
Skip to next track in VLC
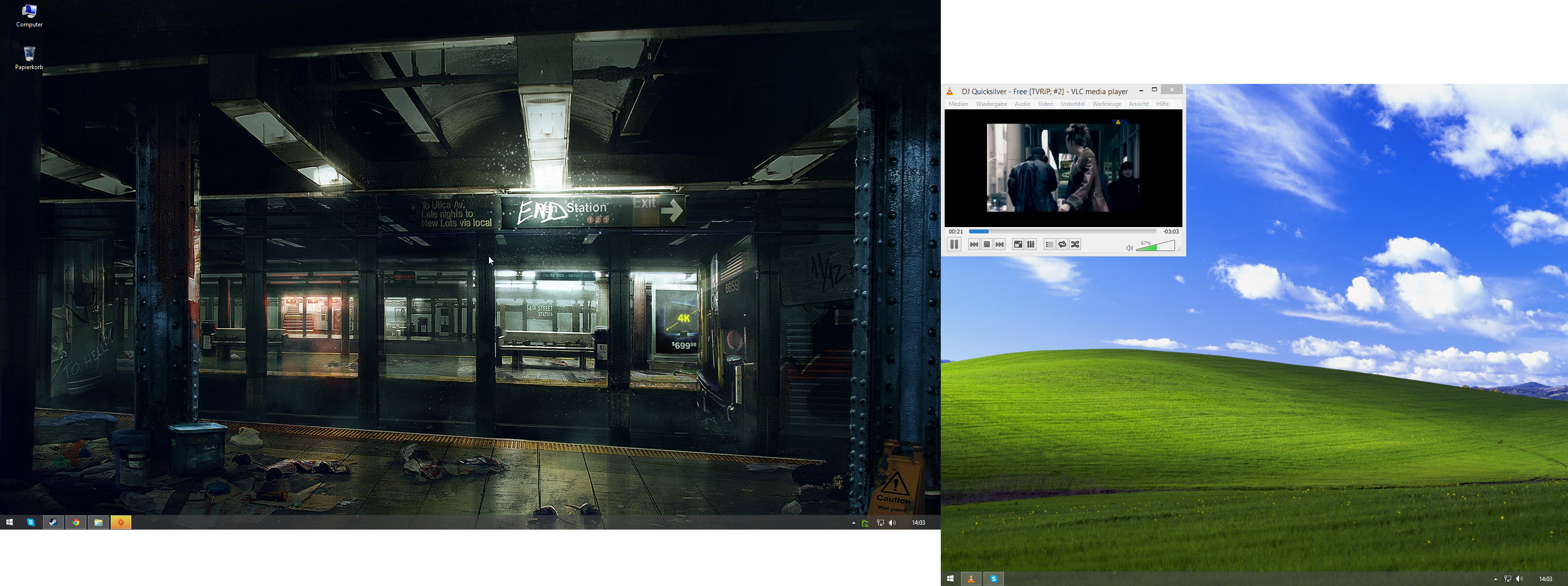tap(1000, 244)
